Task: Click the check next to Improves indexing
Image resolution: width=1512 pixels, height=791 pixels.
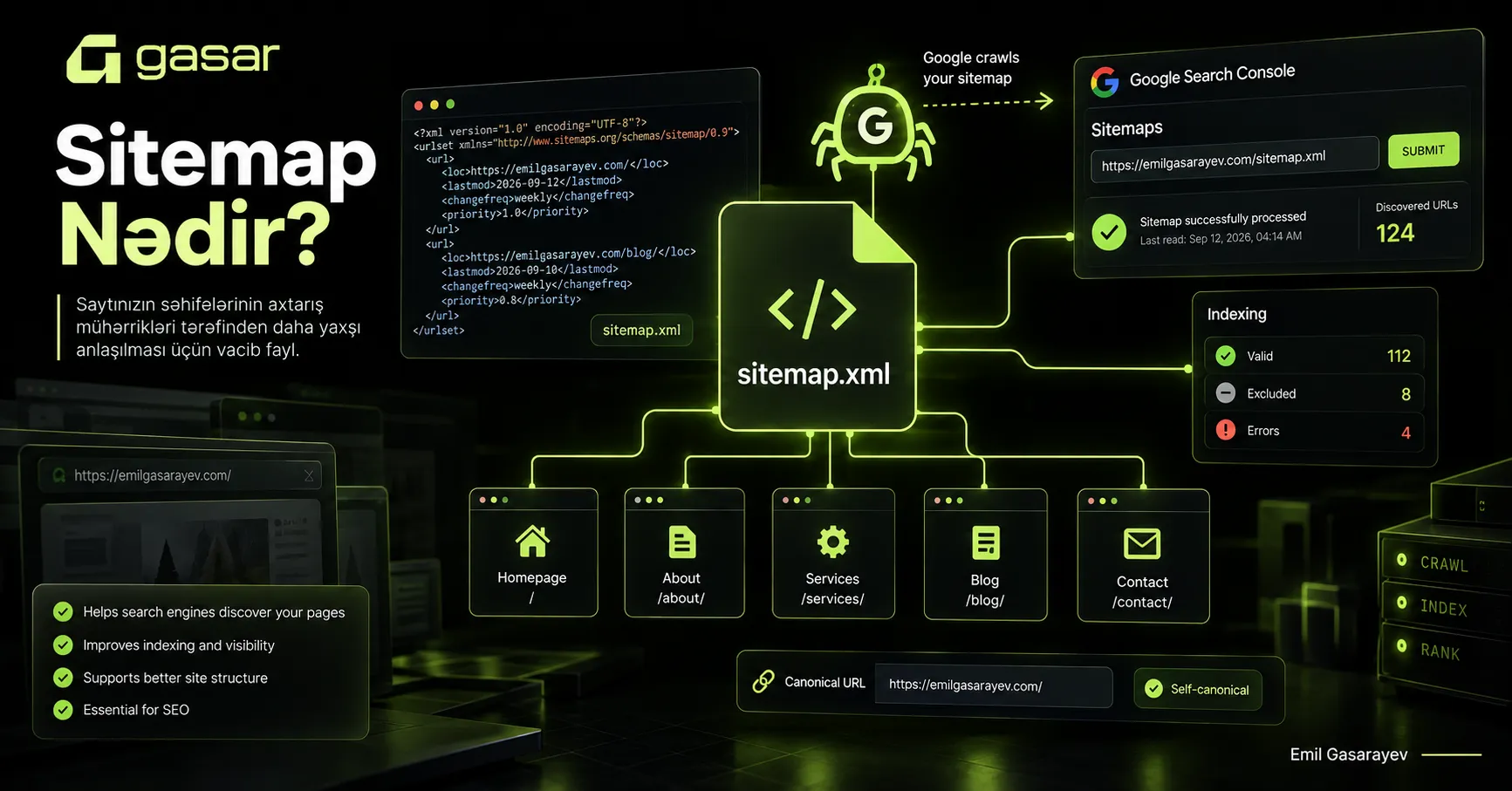Action: [x=63, y=644]
